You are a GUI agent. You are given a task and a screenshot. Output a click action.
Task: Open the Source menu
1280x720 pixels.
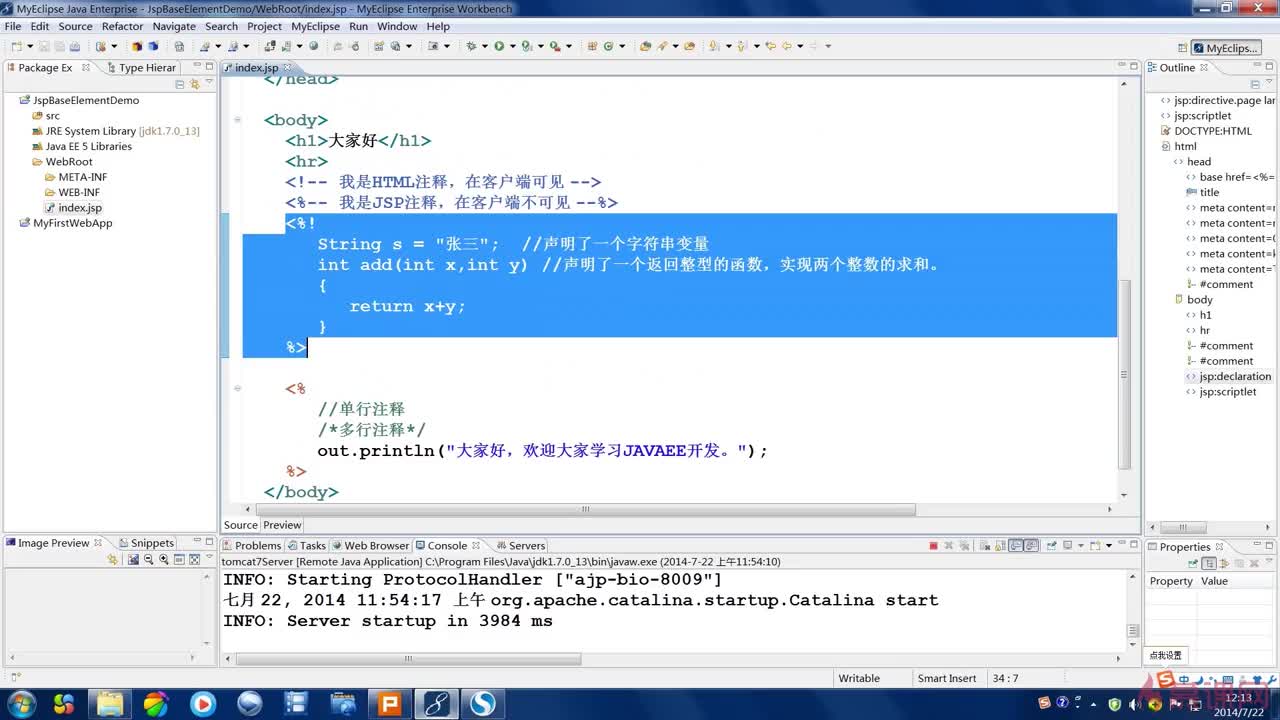[75, 27]
